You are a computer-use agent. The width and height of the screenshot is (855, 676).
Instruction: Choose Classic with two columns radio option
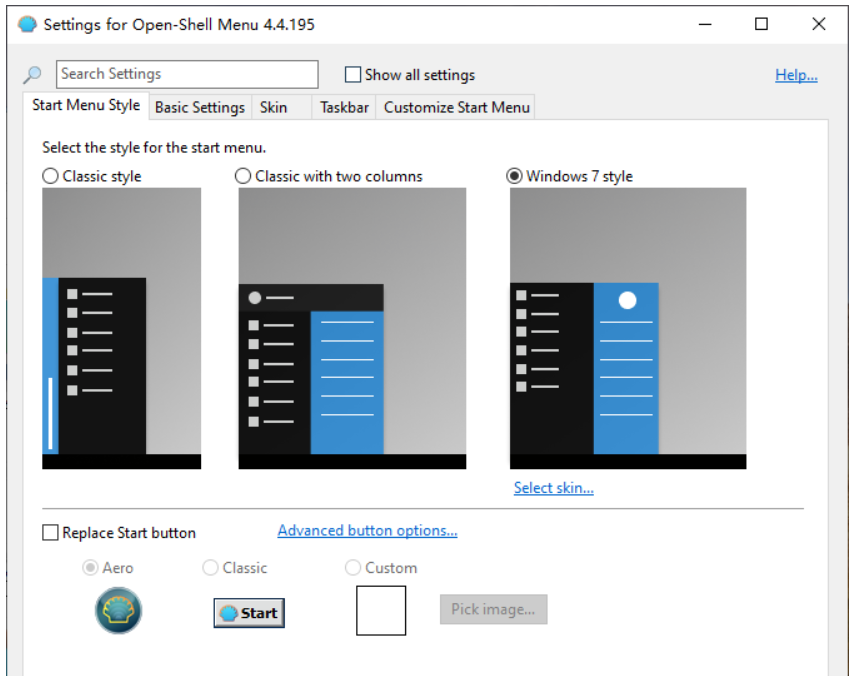(243, 176)
